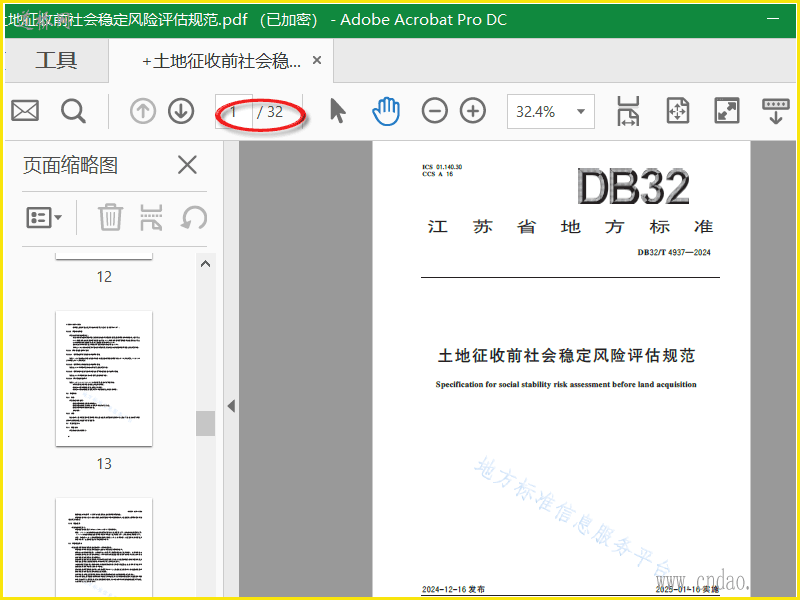Select page 13 thumbnail
Screen dimensions: 800x600
click(x=104, y=379)
